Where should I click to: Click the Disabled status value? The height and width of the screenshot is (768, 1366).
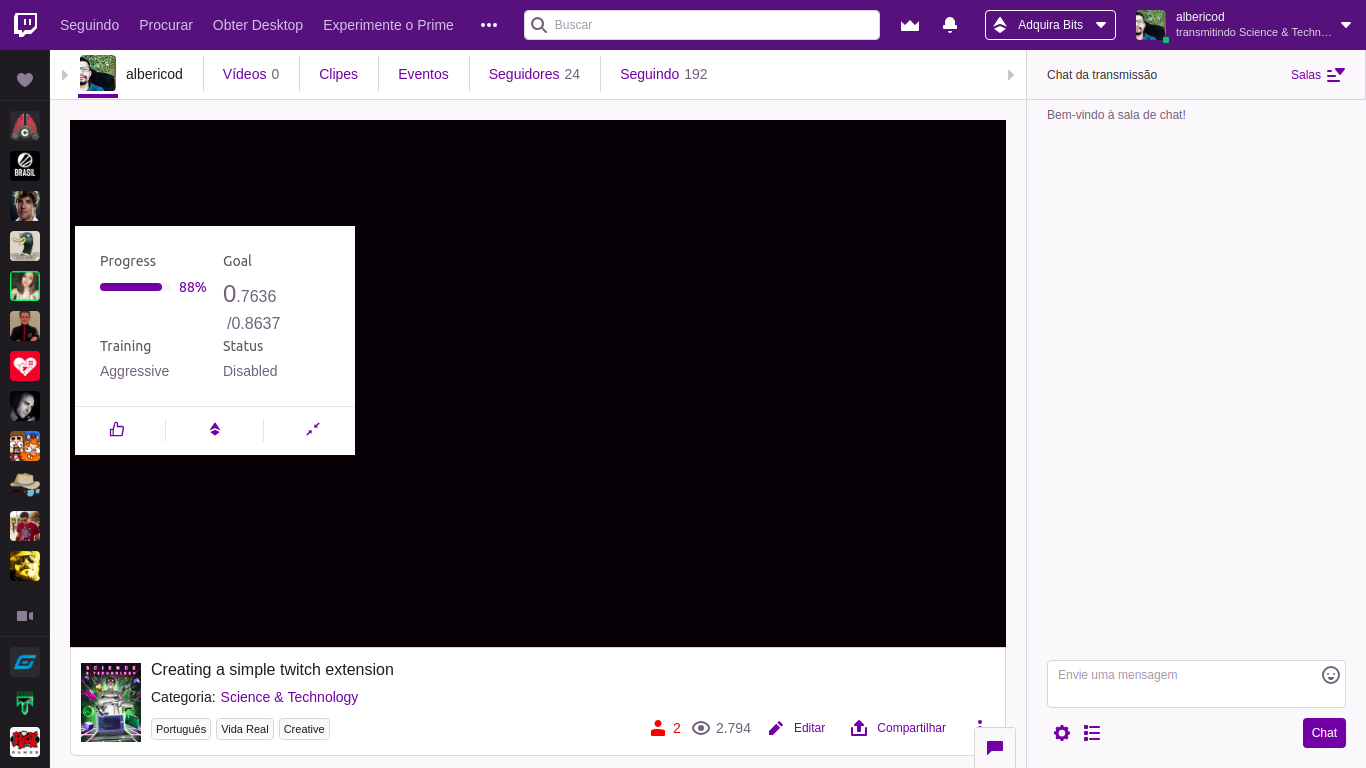(x=250, y=371)
